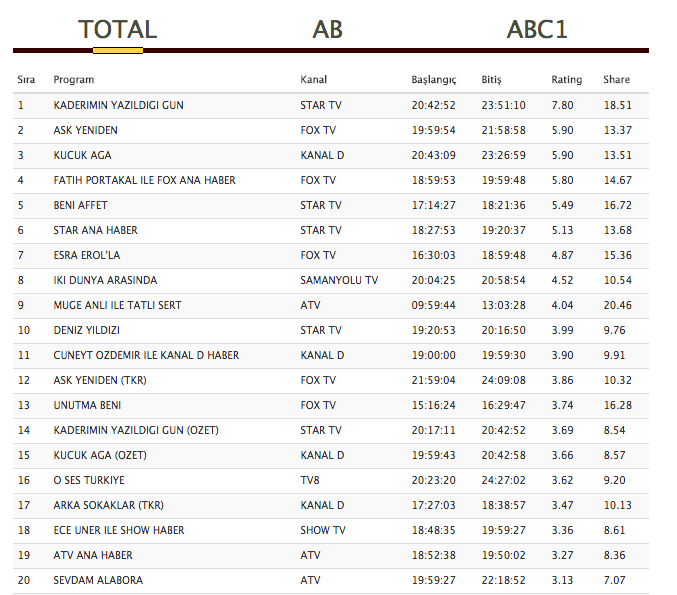Select KADERIMIN YAZILDIGI GUN (OZET)
Screen dimensions: 677x595
tap(136, 430)
